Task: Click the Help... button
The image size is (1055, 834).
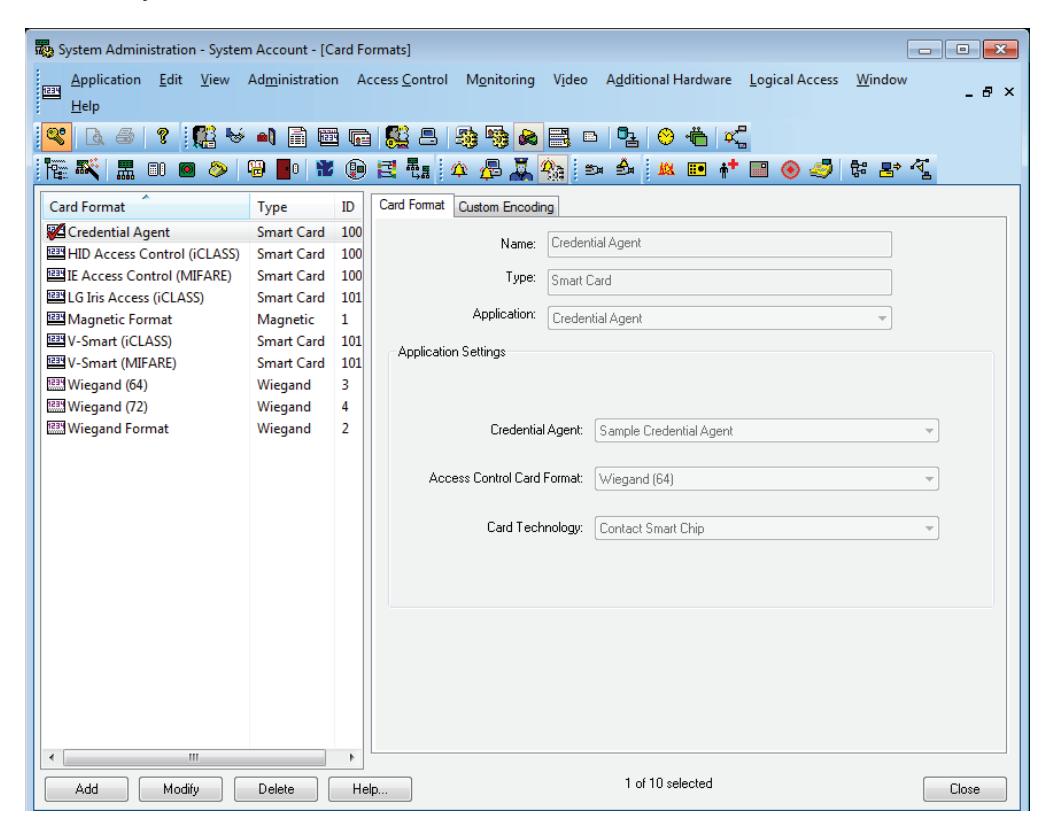Action: (369, 789)
